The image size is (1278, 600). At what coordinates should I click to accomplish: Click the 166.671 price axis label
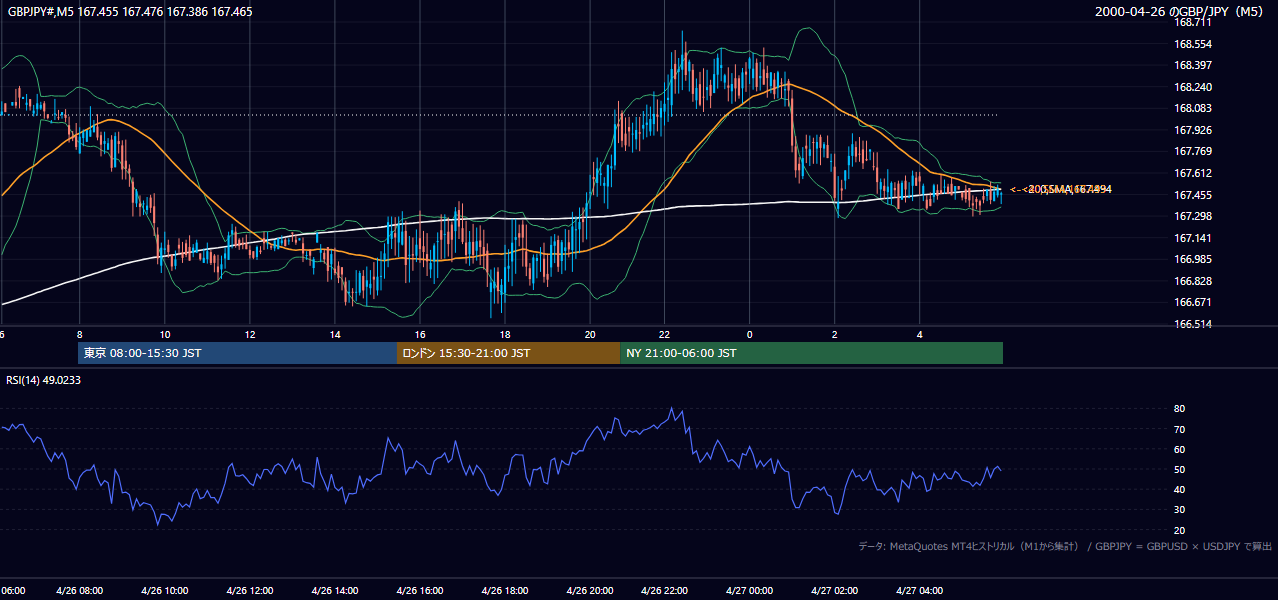point(1192,302)
